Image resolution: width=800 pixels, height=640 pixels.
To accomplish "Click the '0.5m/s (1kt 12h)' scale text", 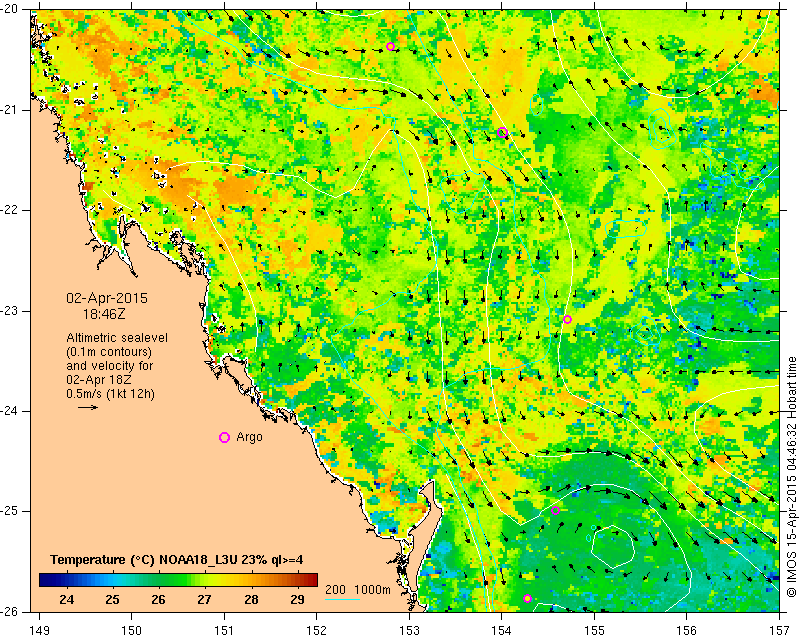I will coord(111,394).
